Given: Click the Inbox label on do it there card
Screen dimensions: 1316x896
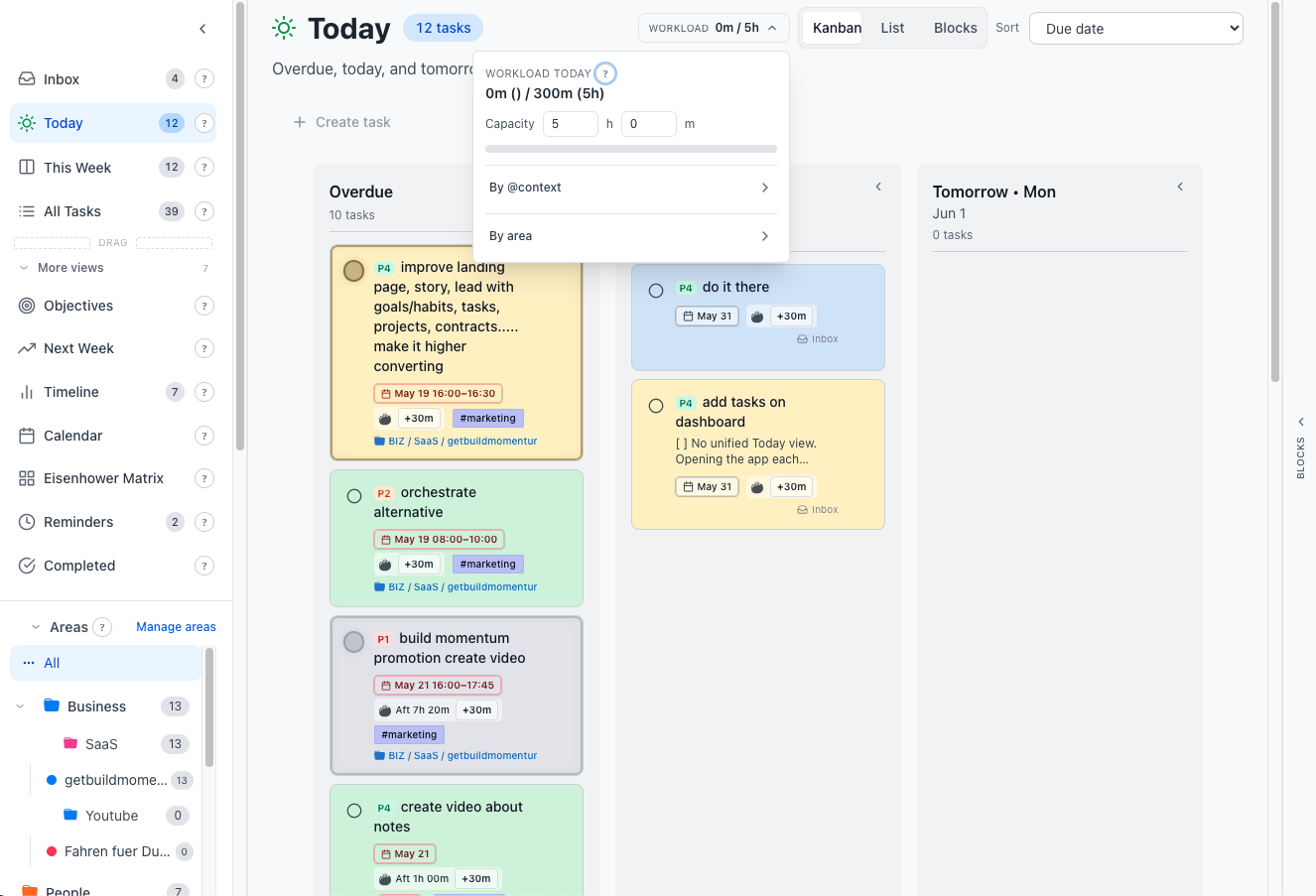Looking at the screenshot, I should [x=818, y=339].
